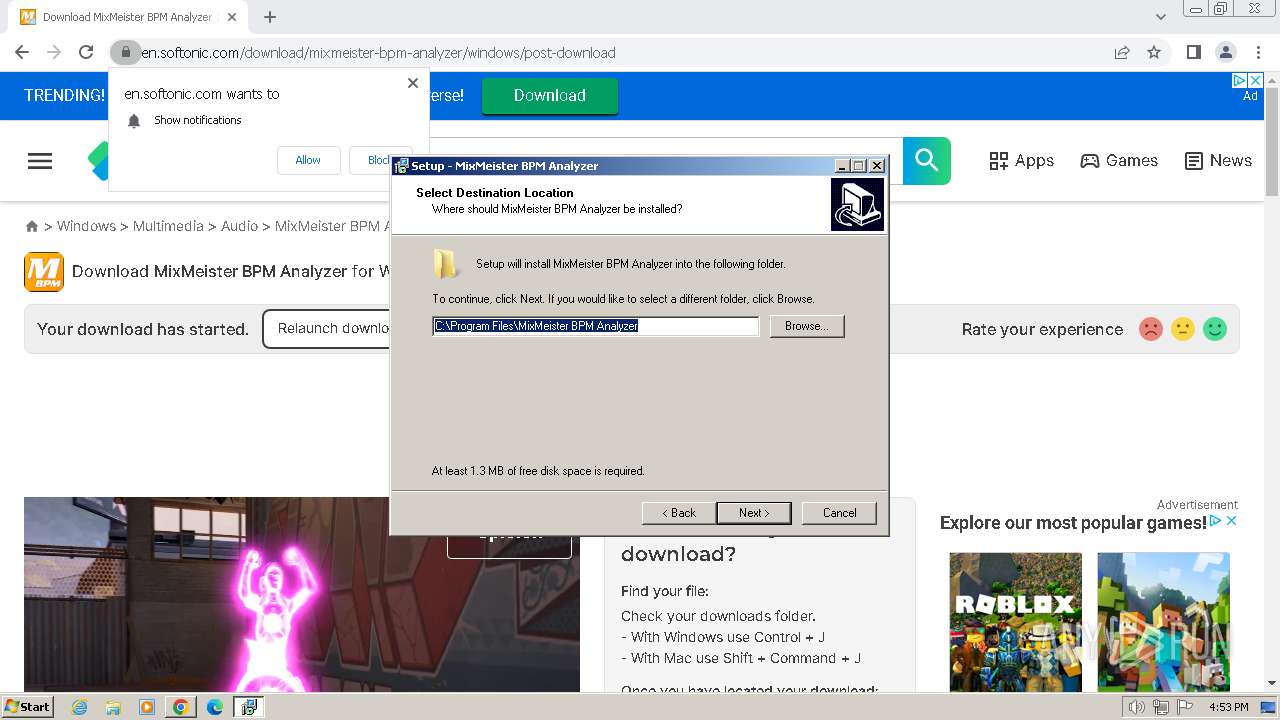Image resolution: width=1280 pixels, height=720 pixels.
Task: Open the Softonic hamburger menu
Action: pos(40,161)
